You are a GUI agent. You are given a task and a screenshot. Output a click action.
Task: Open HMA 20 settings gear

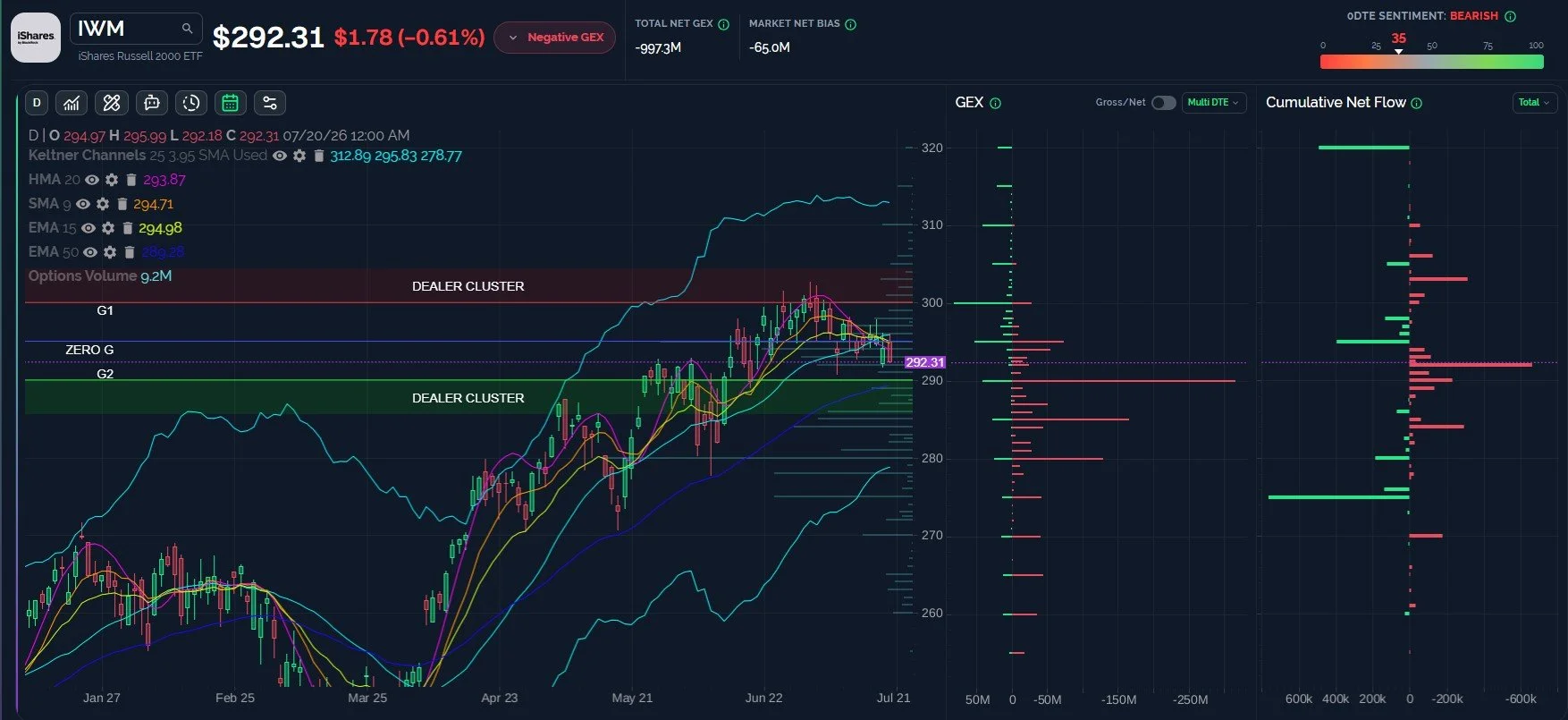[x=112, y=180]
